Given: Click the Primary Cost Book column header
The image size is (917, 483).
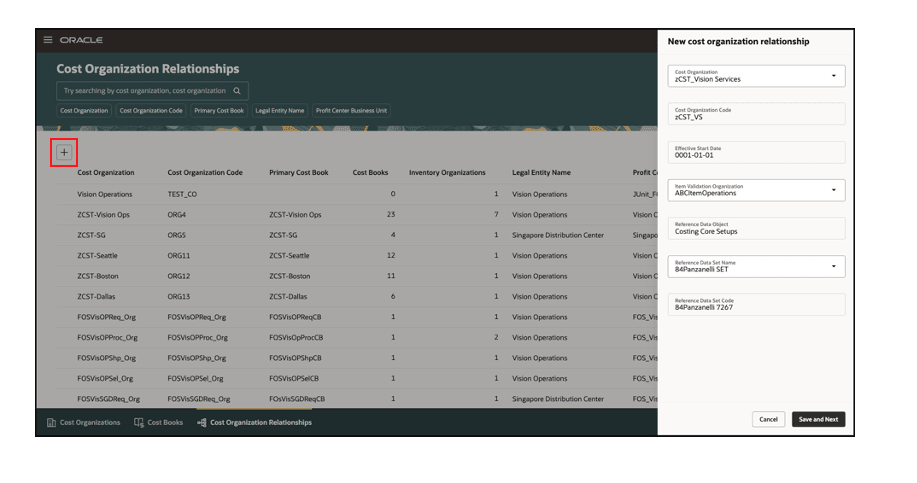Looking at the screenshot, I should [298, 172].
